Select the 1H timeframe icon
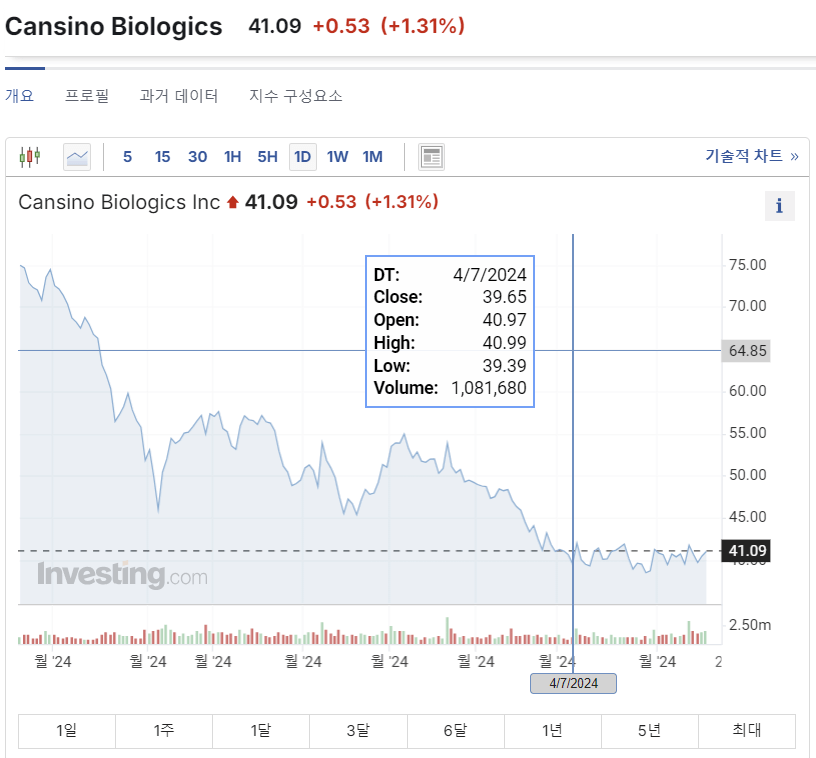Screen dimensions: 816x758 [233, 156]
